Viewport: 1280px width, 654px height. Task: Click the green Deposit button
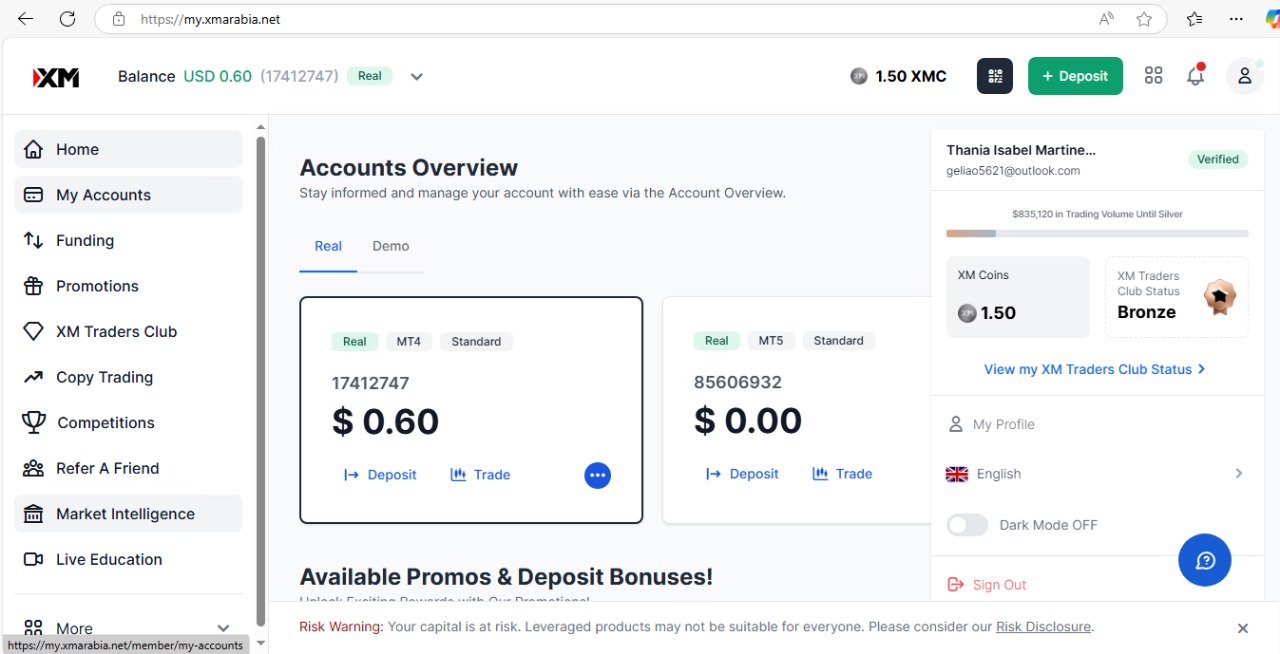click(1075, 76)
